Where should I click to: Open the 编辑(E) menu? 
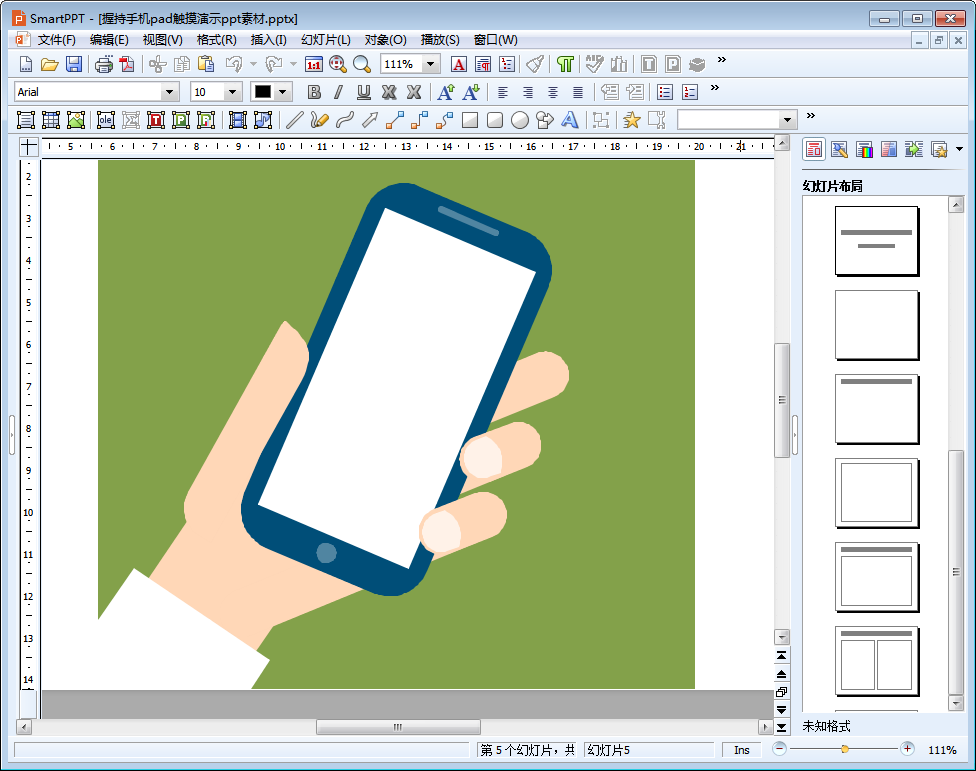[109, 40]
